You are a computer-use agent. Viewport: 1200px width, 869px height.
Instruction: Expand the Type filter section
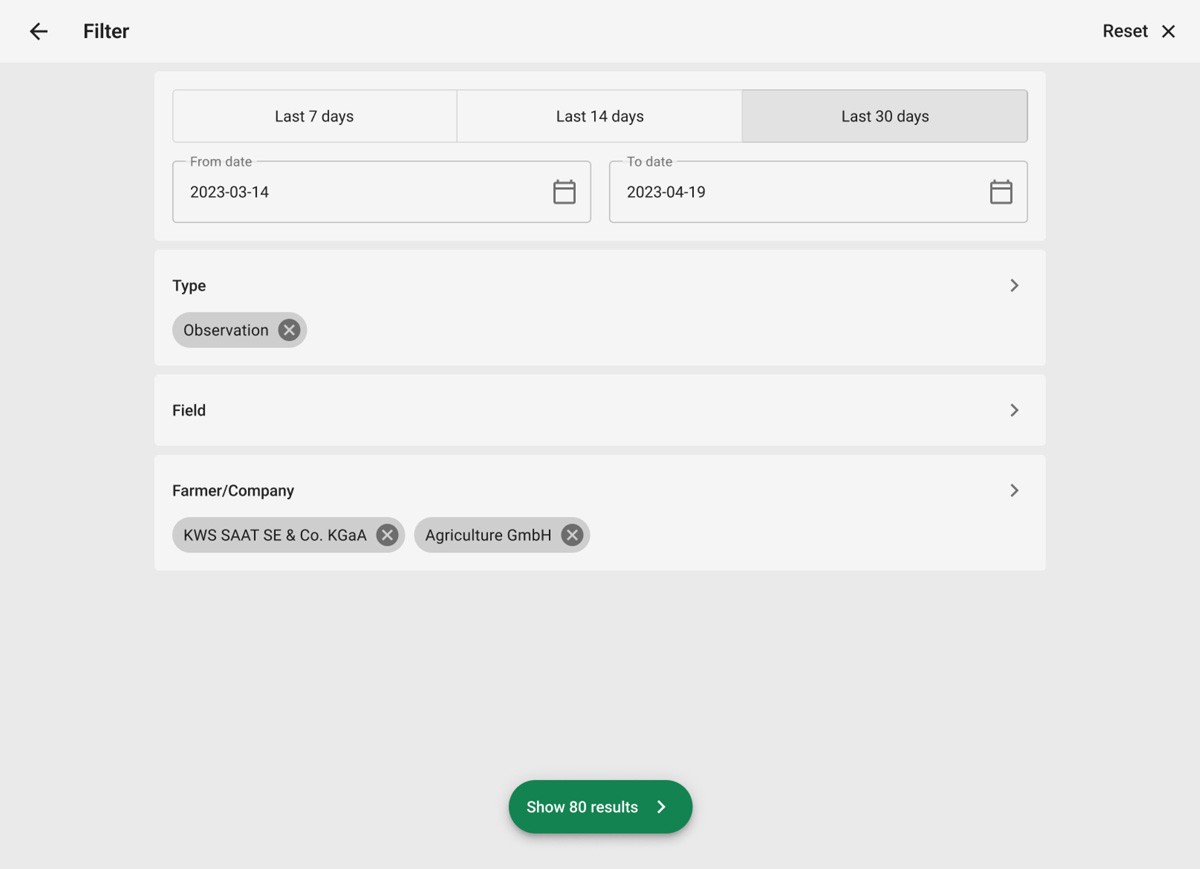click(x=1014, y=285)
